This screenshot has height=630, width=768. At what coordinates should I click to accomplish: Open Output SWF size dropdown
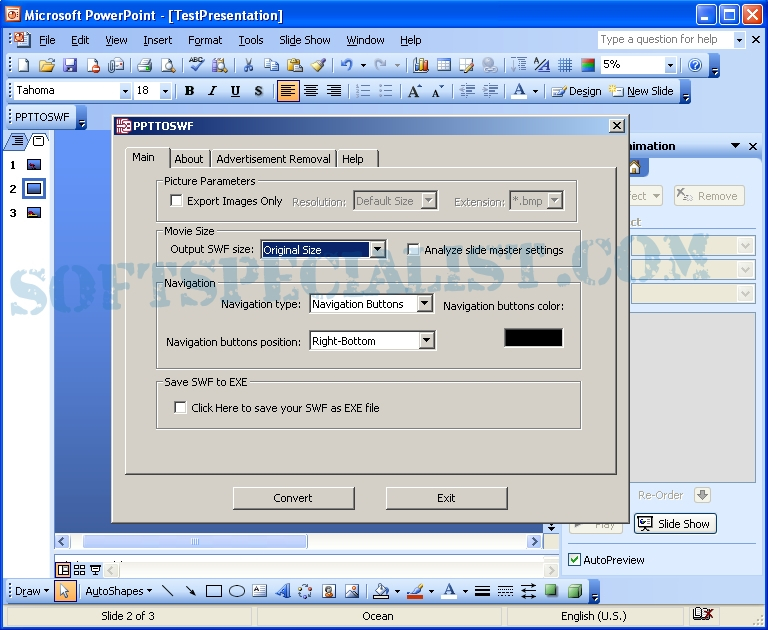coord(377,249)
